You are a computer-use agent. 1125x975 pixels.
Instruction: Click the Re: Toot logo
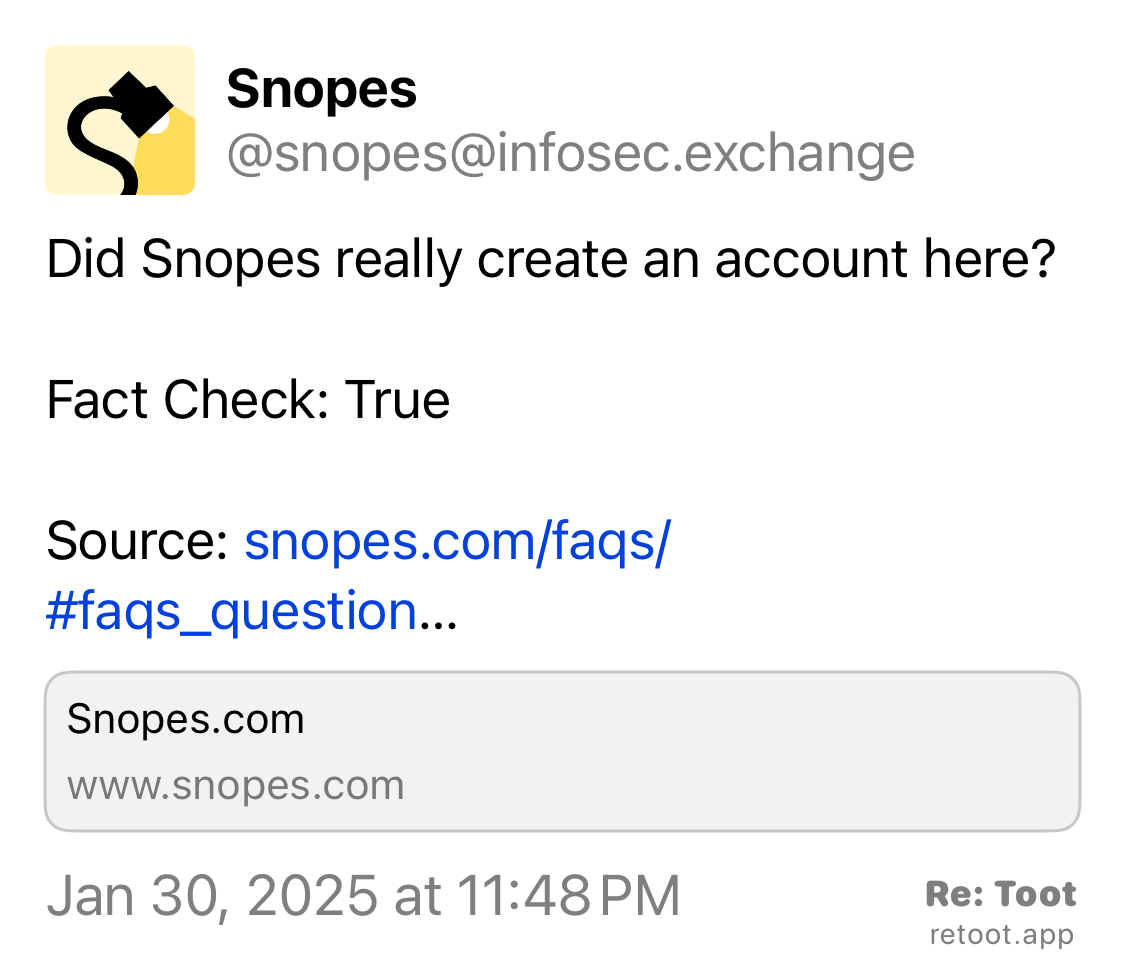(1000, 893)
